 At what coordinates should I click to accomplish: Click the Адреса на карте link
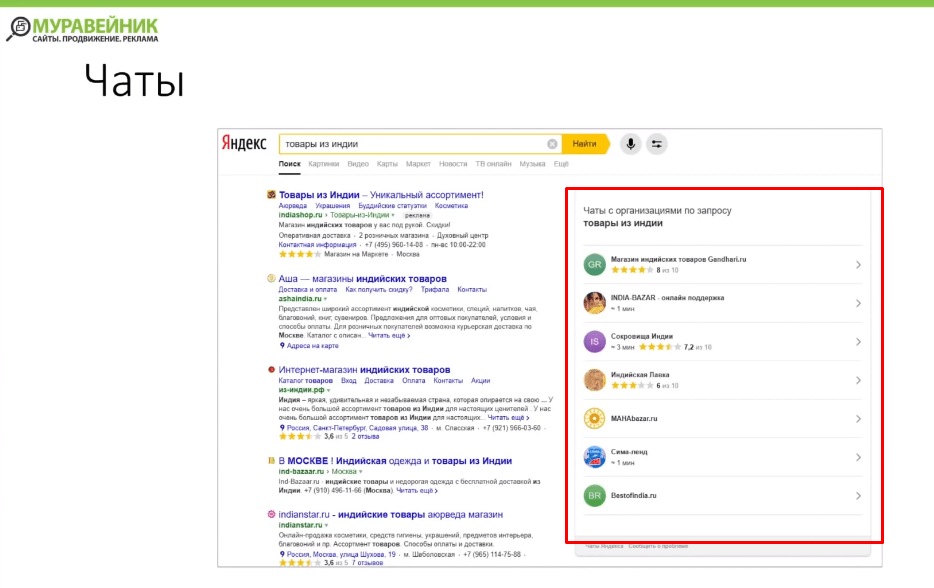[313, 346]
